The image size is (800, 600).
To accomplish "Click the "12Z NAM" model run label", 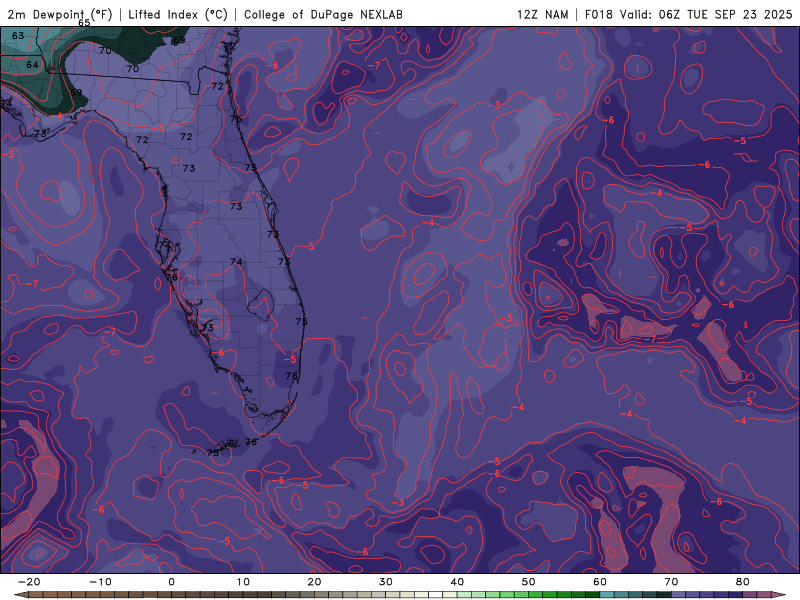I will tap(542, 14).
